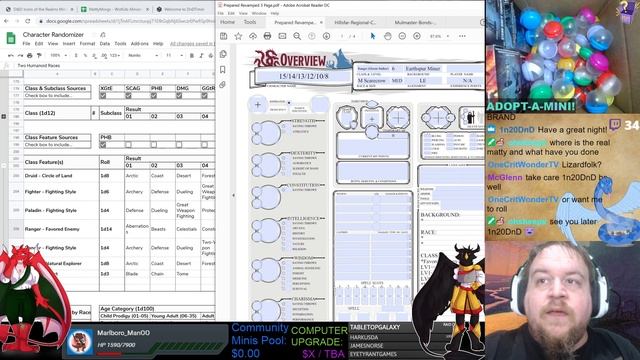Open the Data menu in Sheets

pos(104,44)
